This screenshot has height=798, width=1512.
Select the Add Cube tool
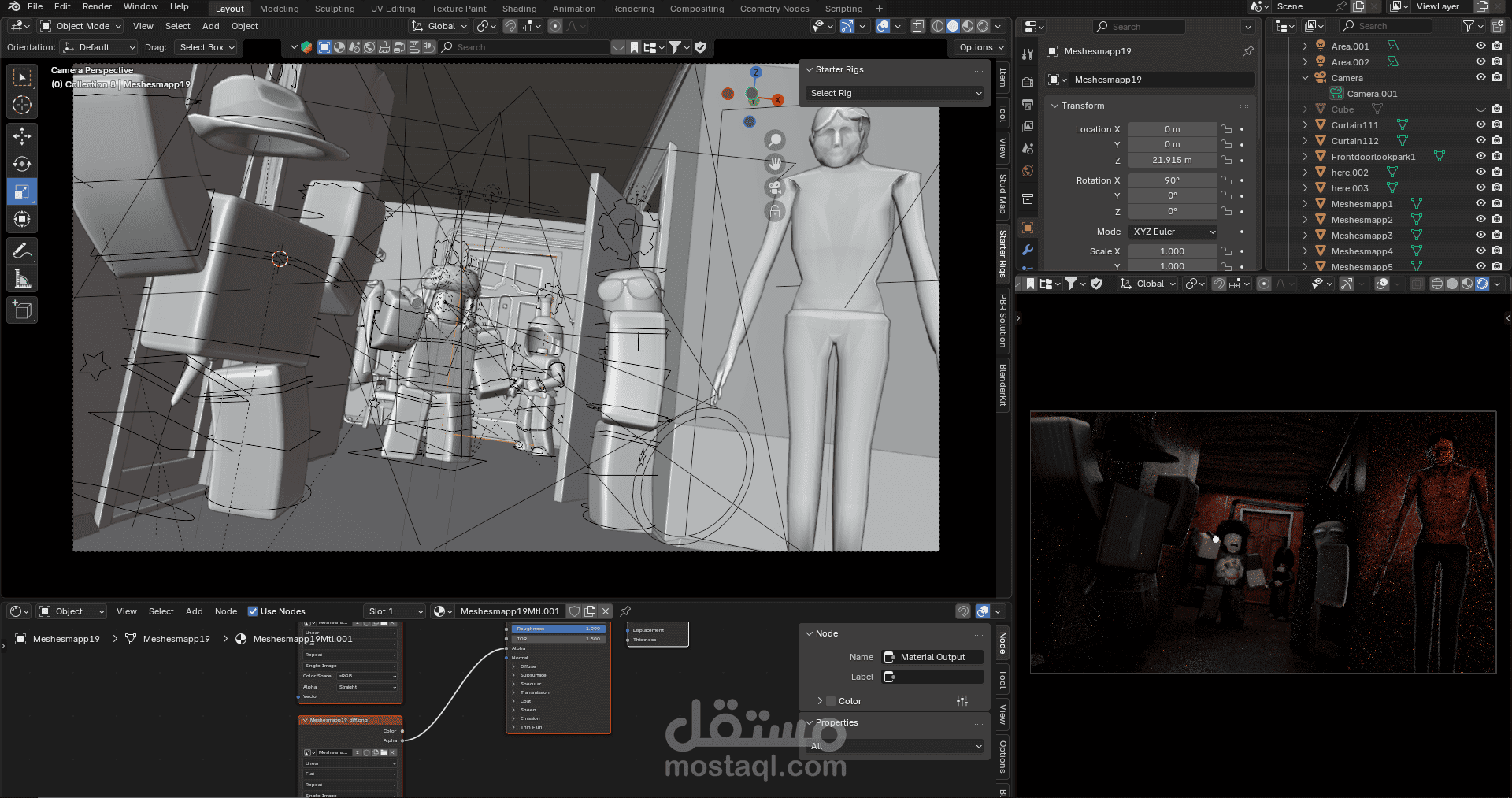[x=22, y=310]
